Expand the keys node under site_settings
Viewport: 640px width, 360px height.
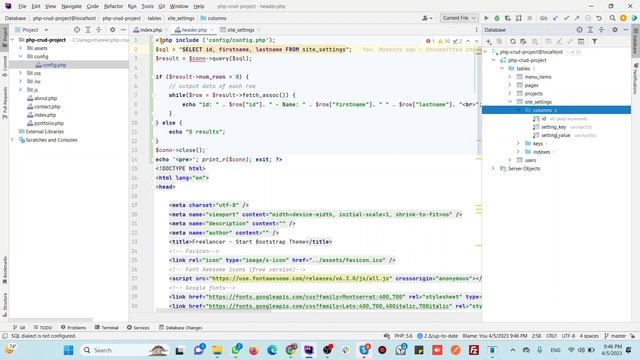(x=518, y=143)
